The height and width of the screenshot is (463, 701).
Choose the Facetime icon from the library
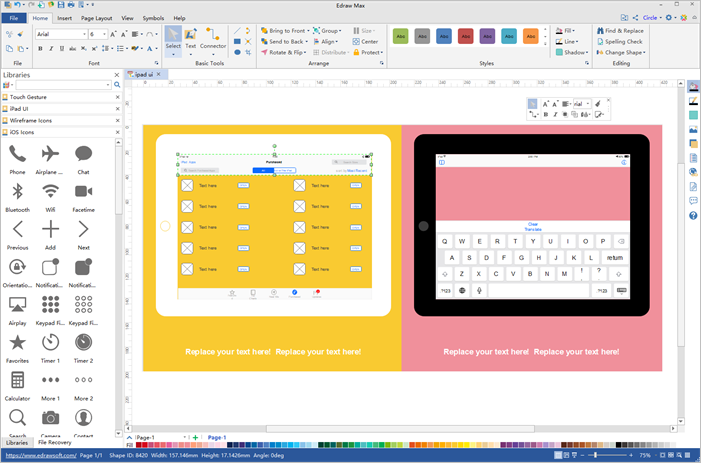83,192
